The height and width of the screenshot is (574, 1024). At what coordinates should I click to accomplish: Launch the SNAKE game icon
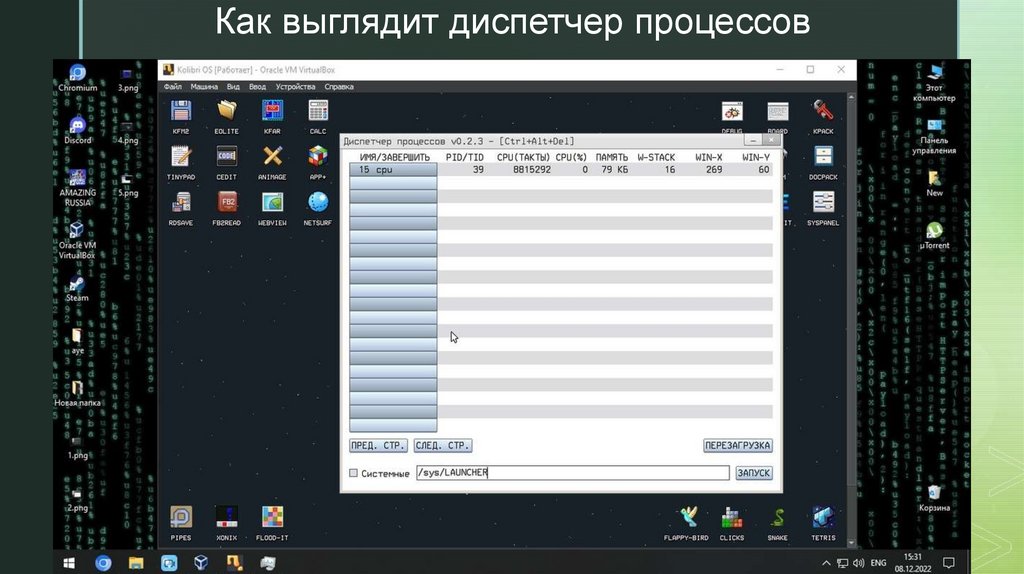[777, 517]
